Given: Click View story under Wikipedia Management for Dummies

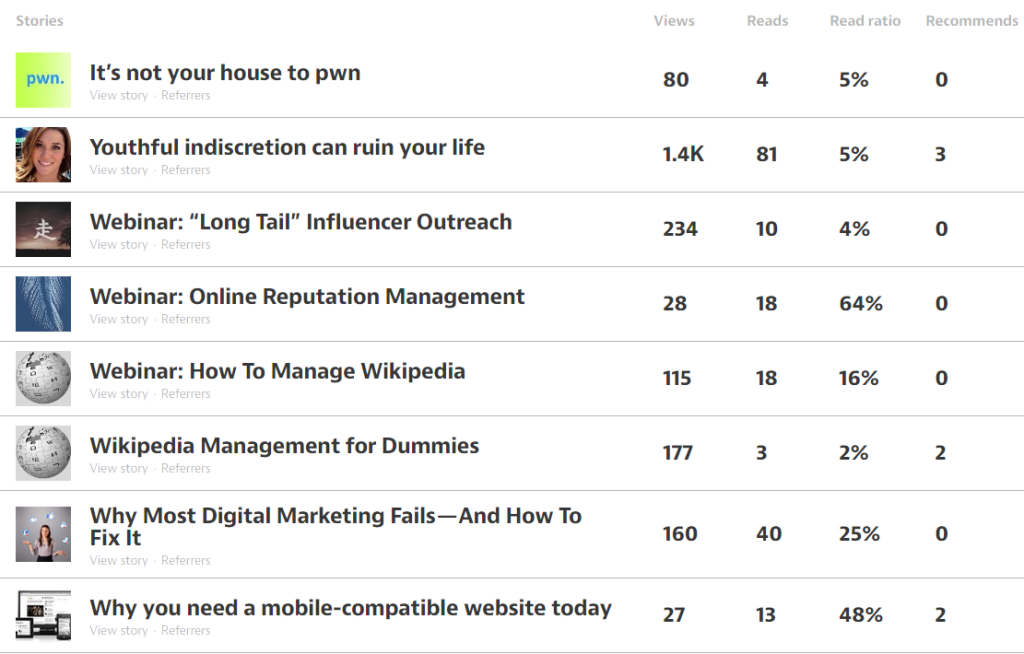Looking at the screenshot, I should pos(118,468).
